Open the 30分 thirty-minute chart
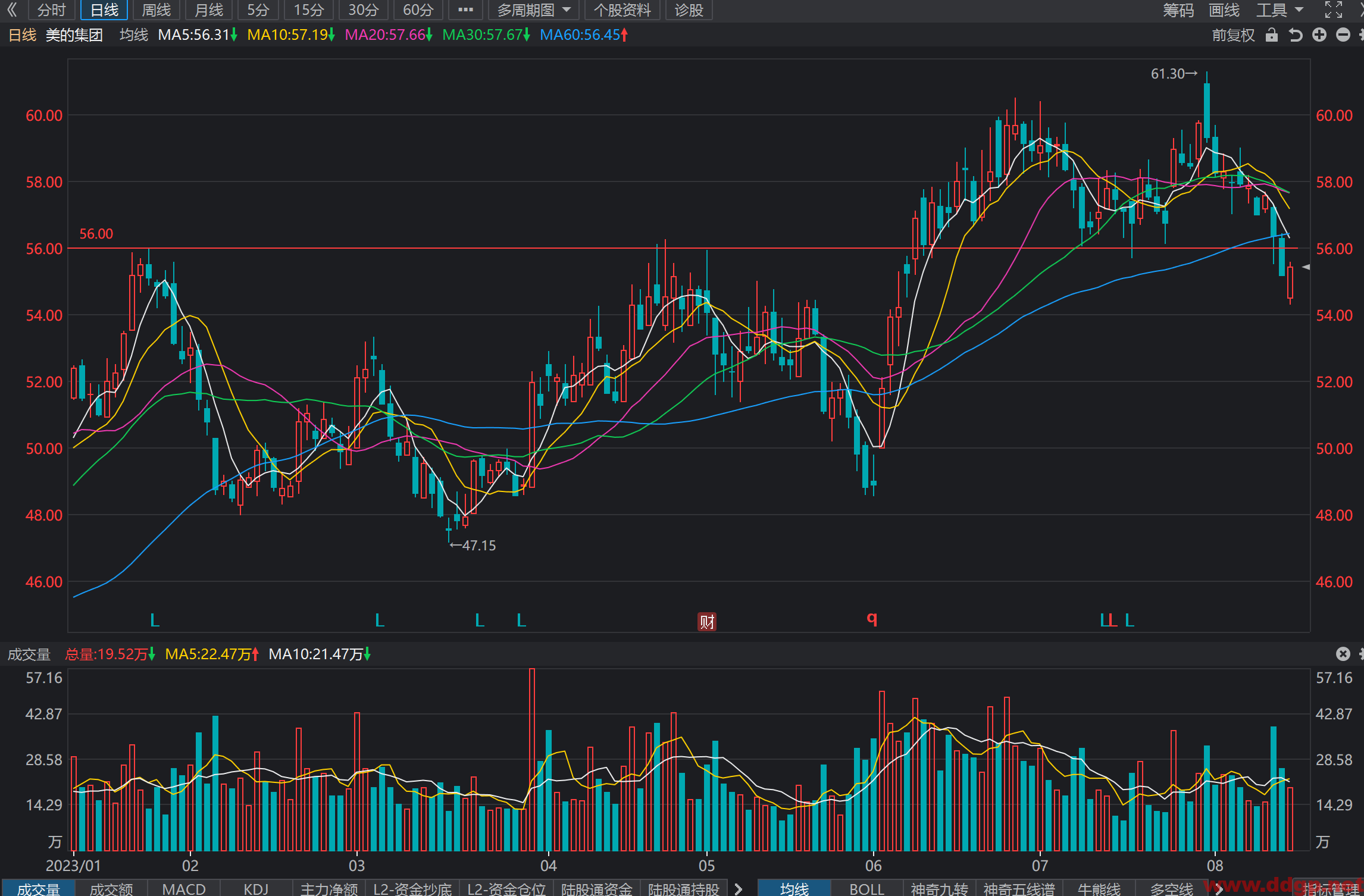Viewport: 1364px width, 896px height. pyautogui.click(x=364, y=10)
